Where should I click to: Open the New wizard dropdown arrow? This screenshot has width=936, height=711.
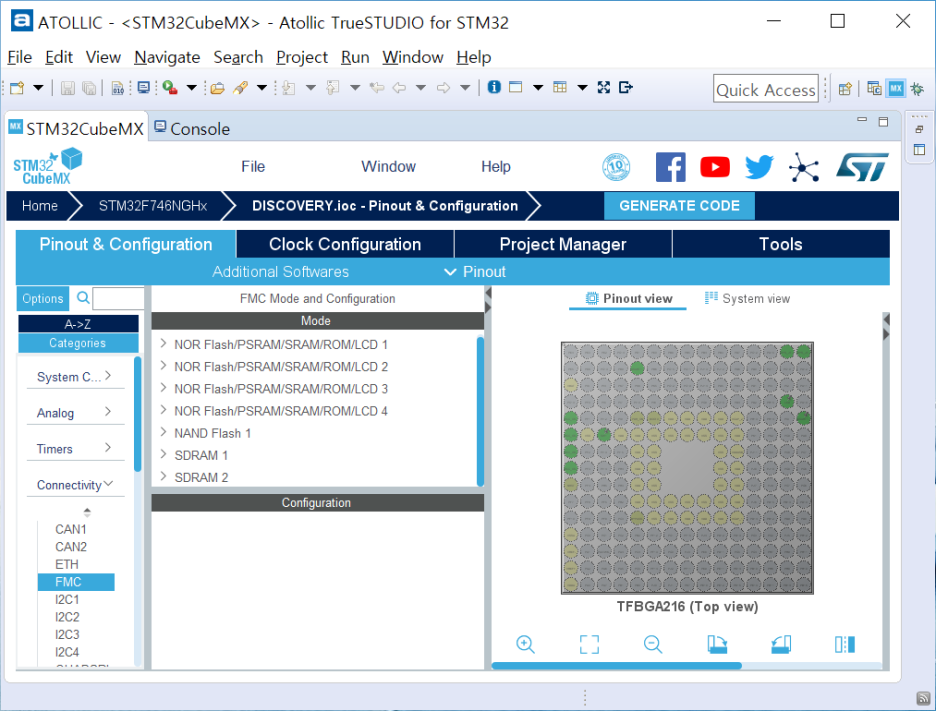click(38, 88)
